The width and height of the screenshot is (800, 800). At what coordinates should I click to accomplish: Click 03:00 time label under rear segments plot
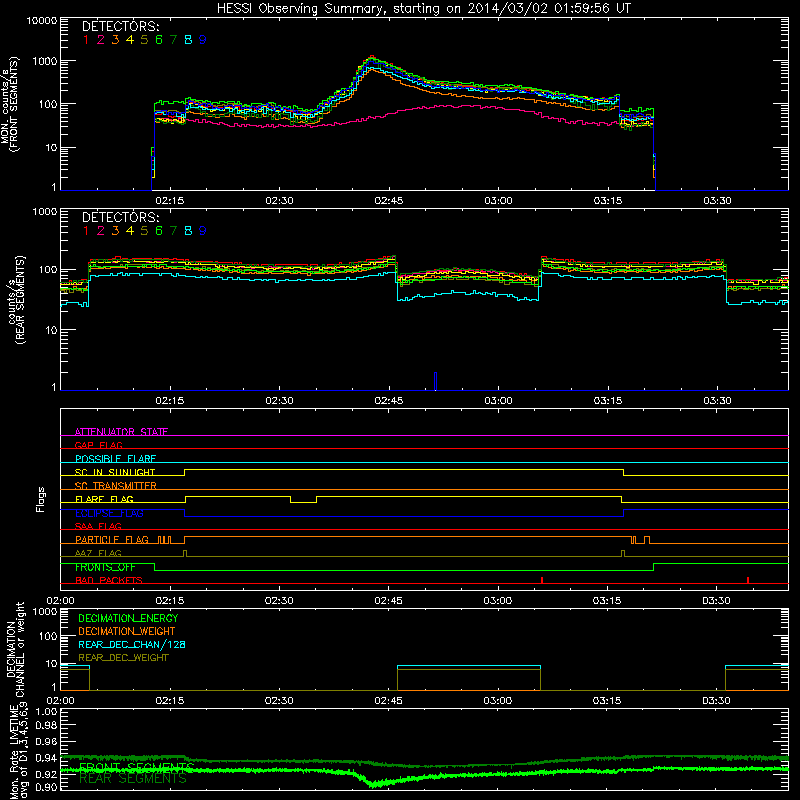pos(498,401)
